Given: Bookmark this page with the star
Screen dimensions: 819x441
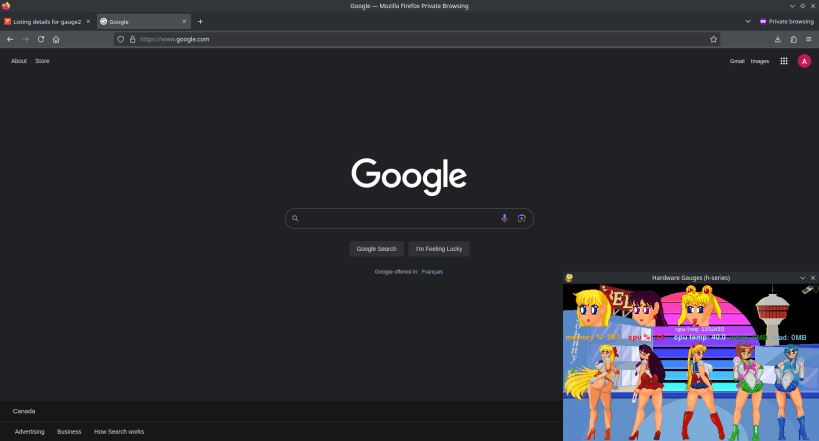Looking at the screenshot, I should [713, 39].
